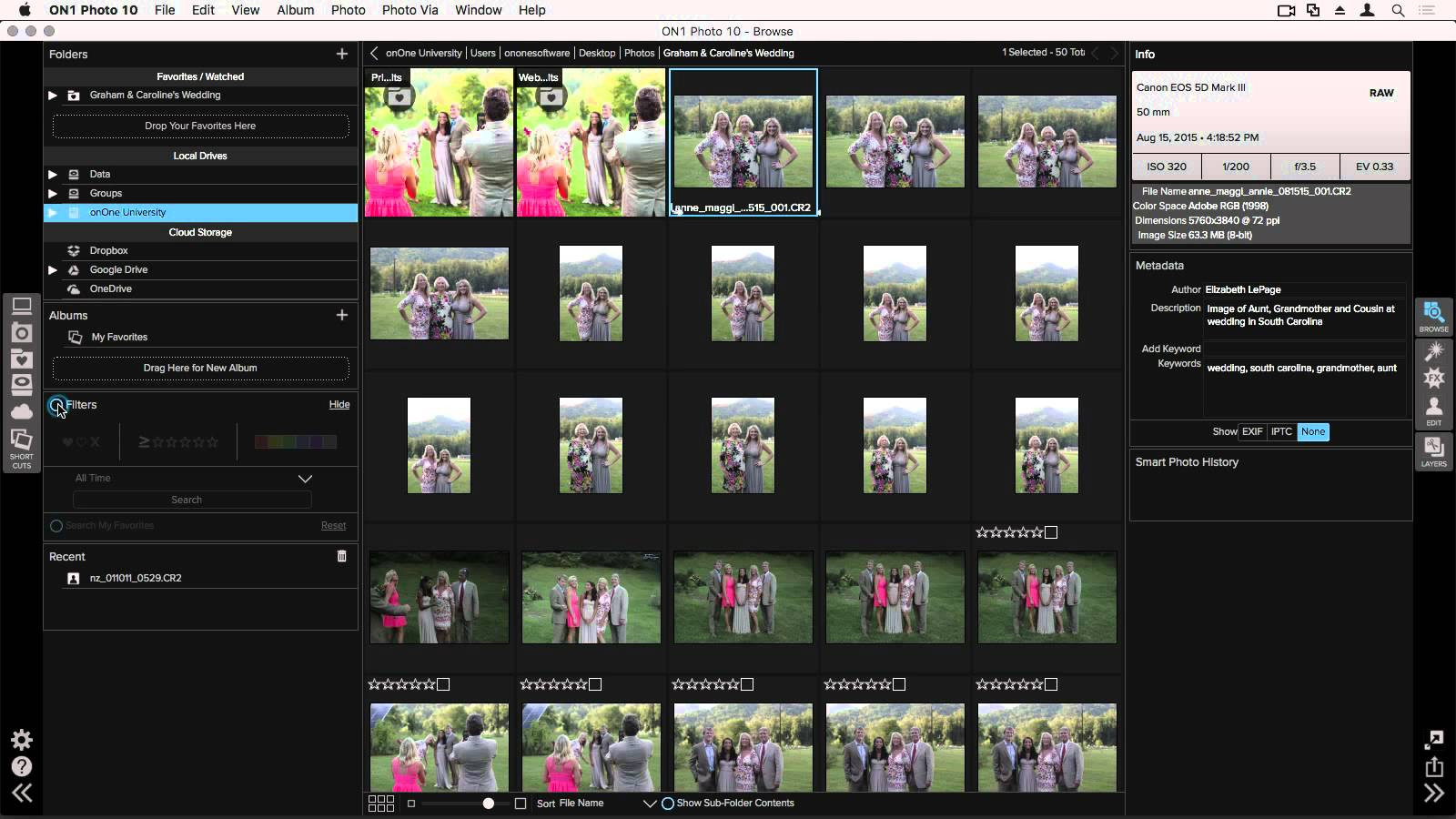Open the Local Drives shortcut (disk icon)
Viewport: 1456px width, 819px height.
pyautogui.click(x=22, y=385)
